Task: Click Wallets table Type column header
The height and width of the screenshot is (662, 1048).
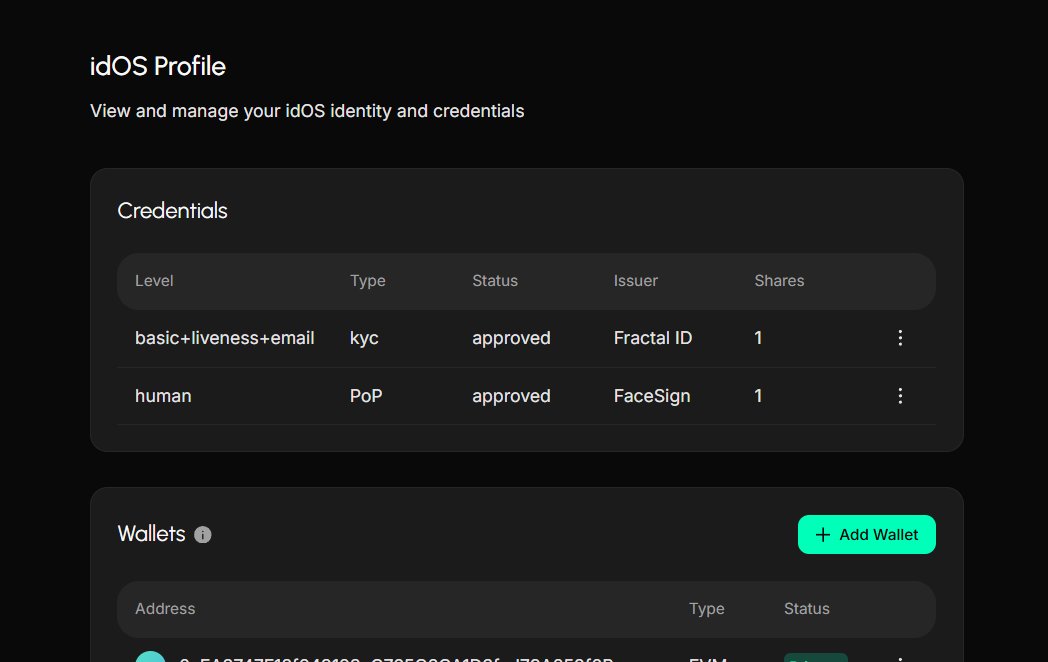Action: 707,608
